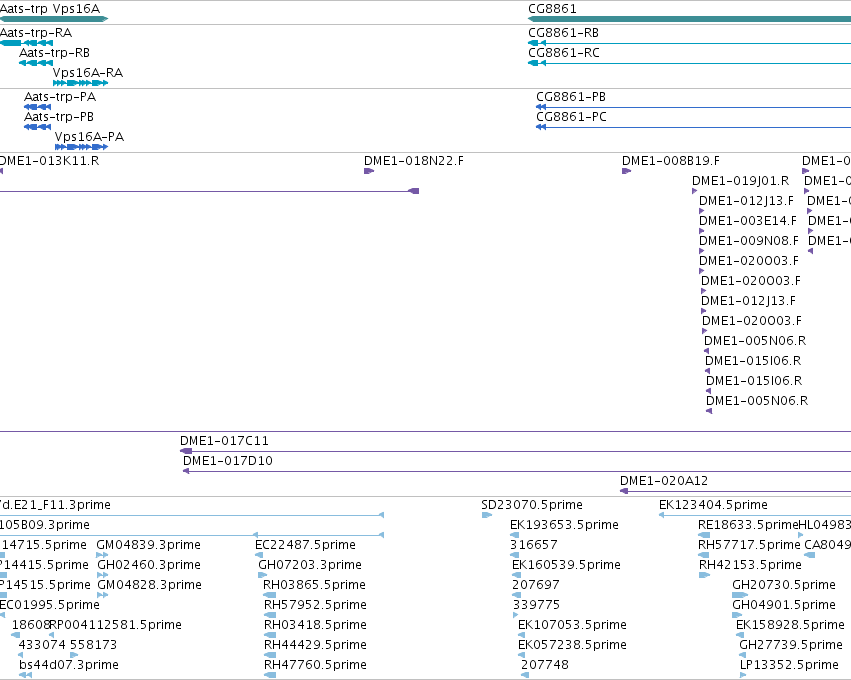Open the CG8861-PB protein label

[571, 97]
